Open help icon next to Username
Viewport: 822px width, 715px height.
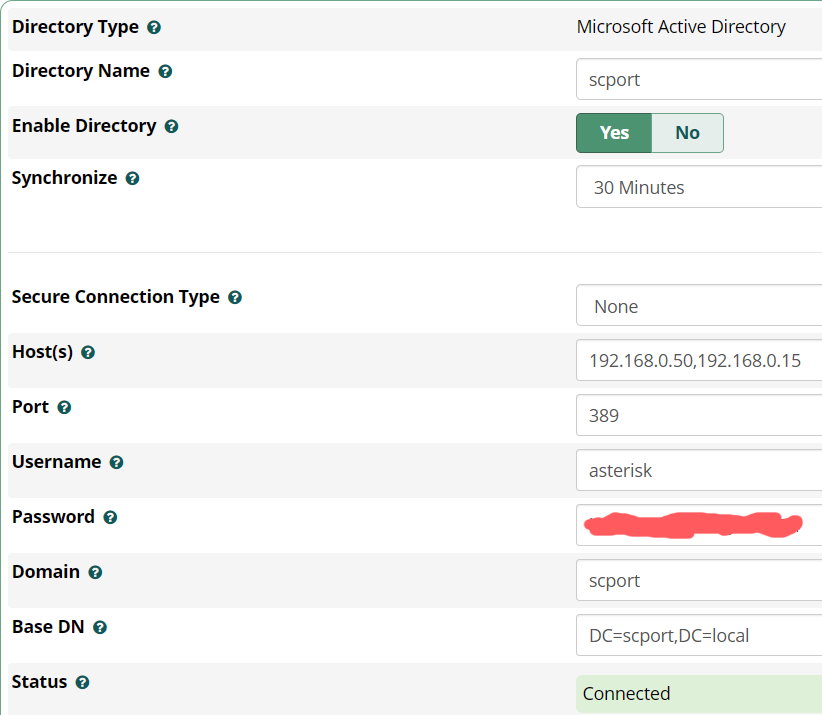click(x=116, y=463)
